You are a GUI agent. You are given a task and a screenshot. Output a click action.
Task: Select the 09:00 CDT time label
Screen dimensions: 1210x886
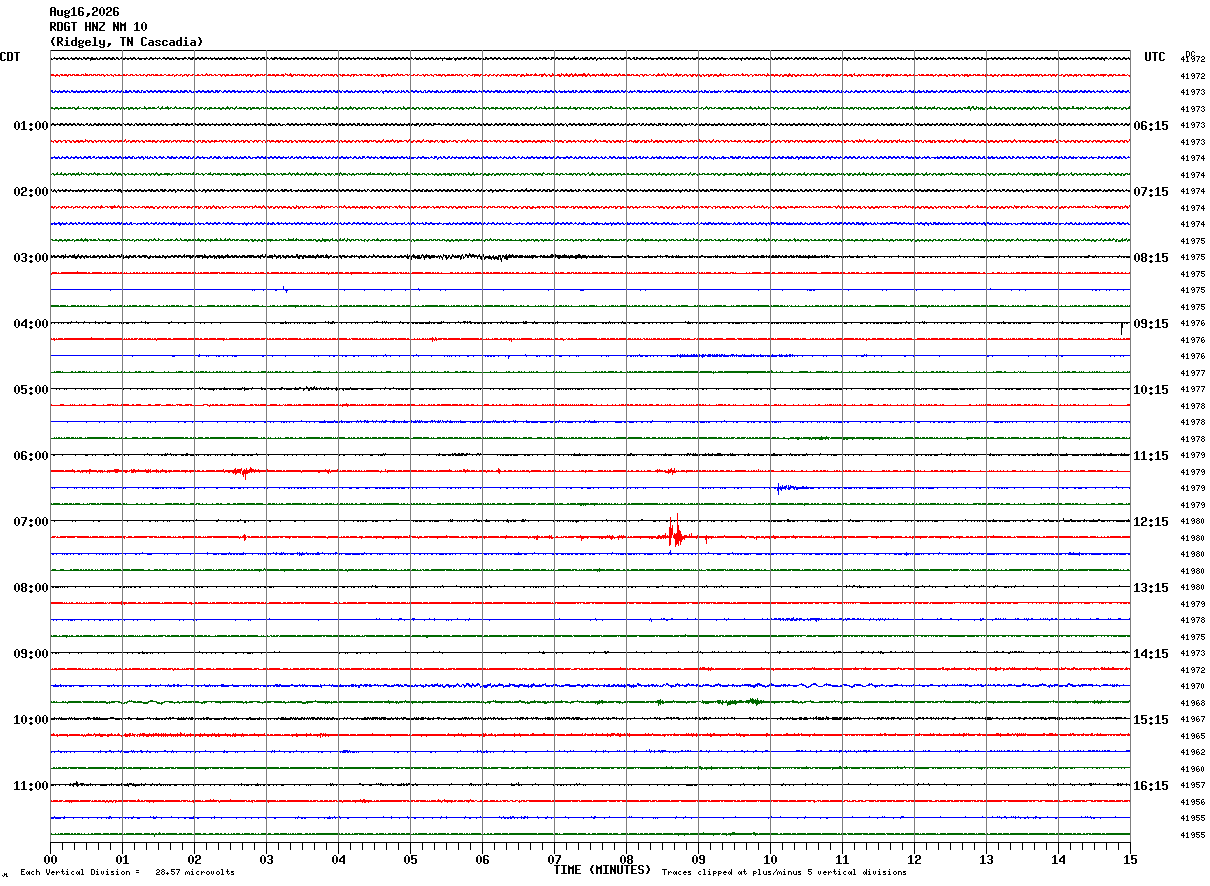[31, 654]
